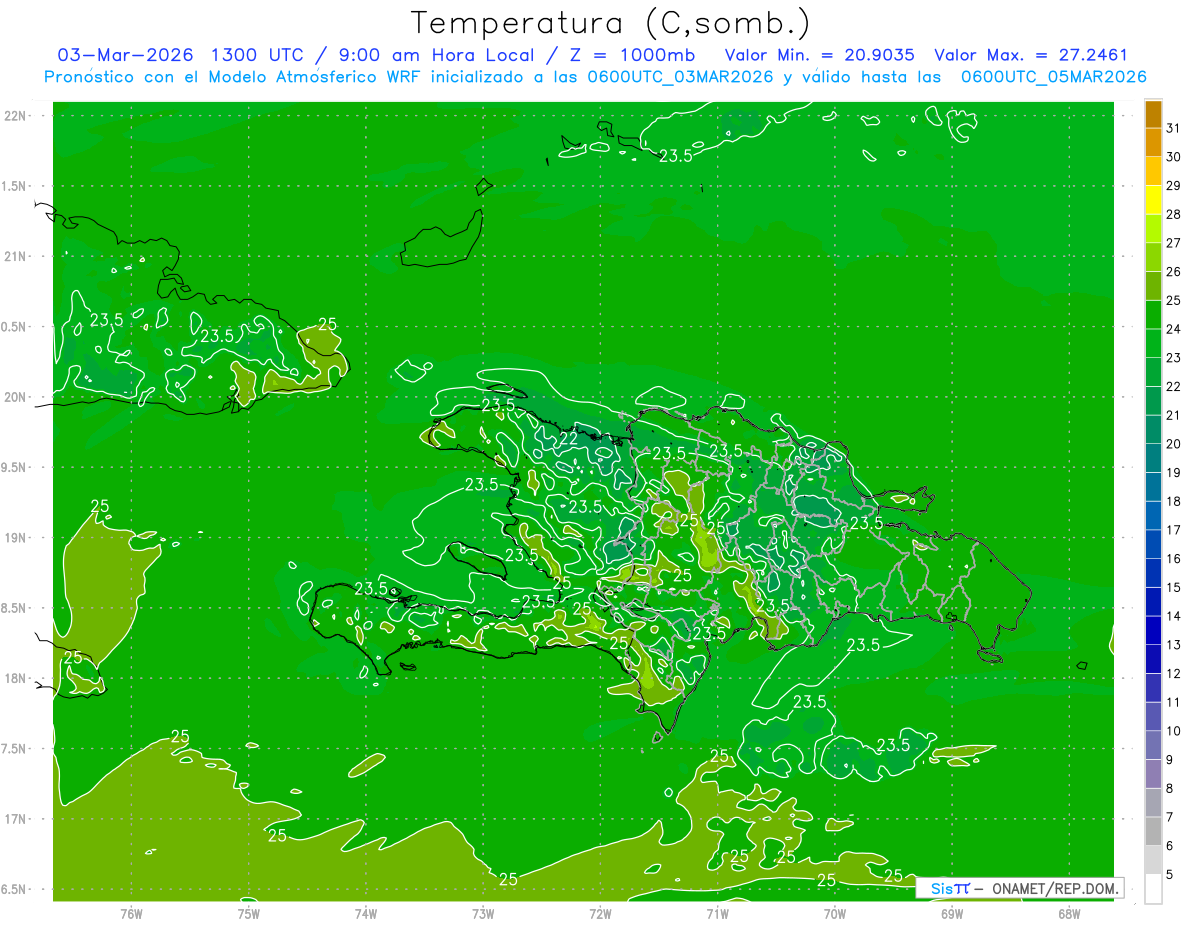Click the 03-Mar-2026 date text
This screenshot has height=927, width=1200.
(124, 55)
